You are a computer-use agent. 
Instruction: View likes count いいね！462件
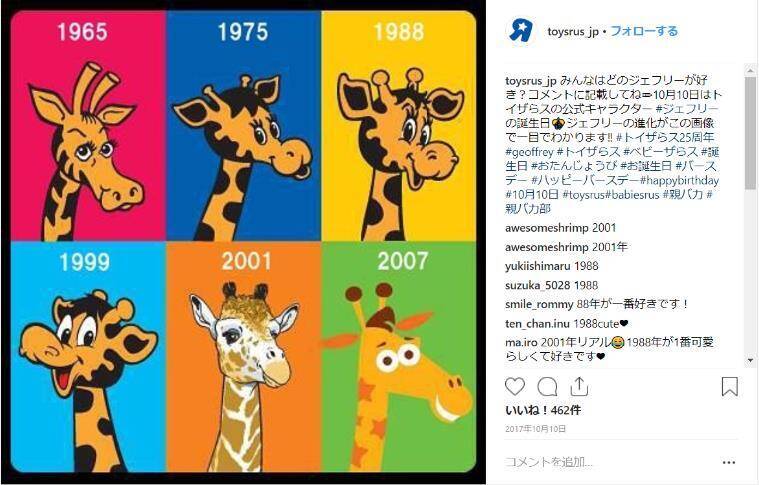(x=543, y=410)
